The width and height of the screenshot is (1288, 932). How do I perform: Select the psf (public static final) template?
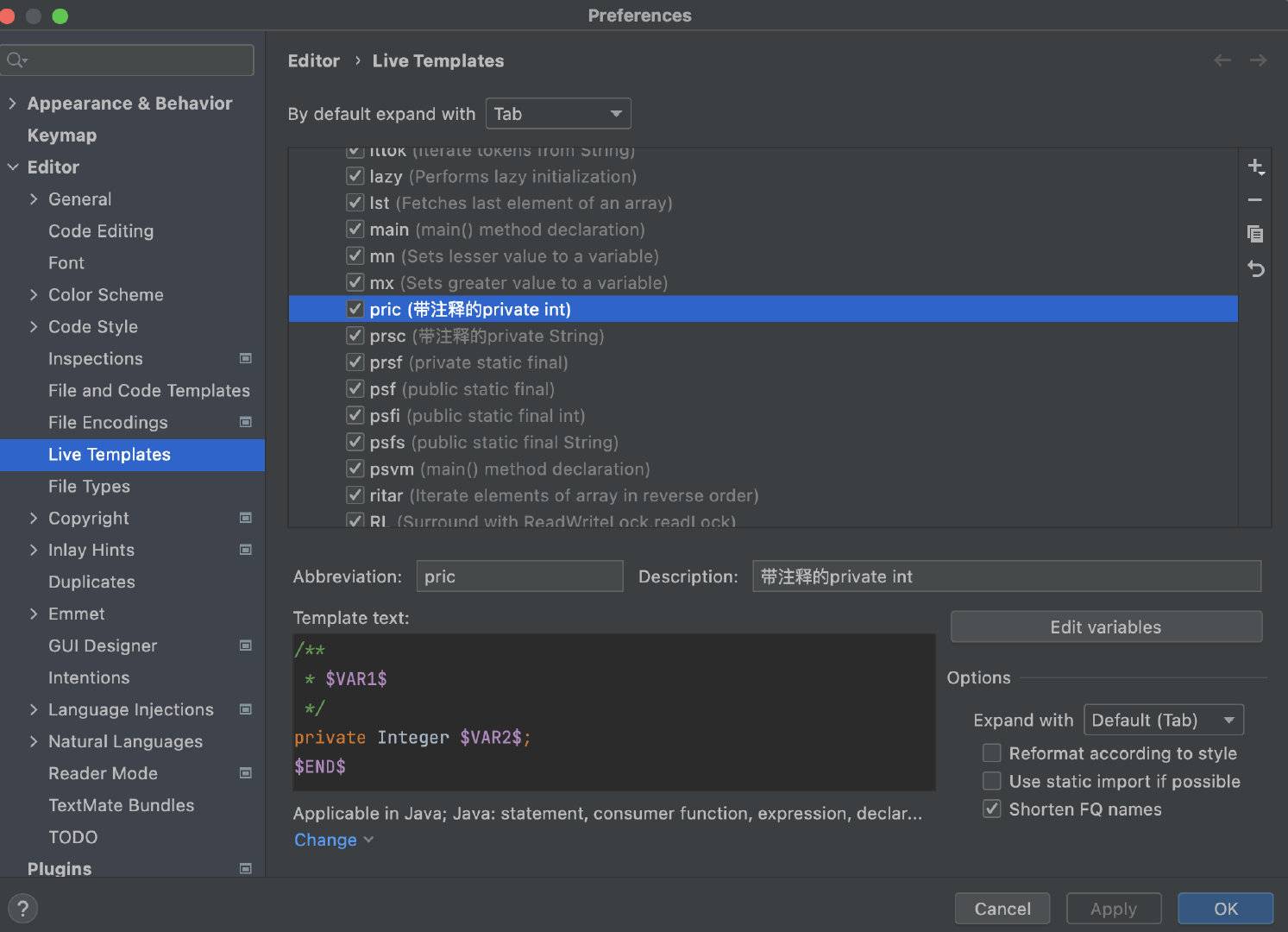(763, 389)
